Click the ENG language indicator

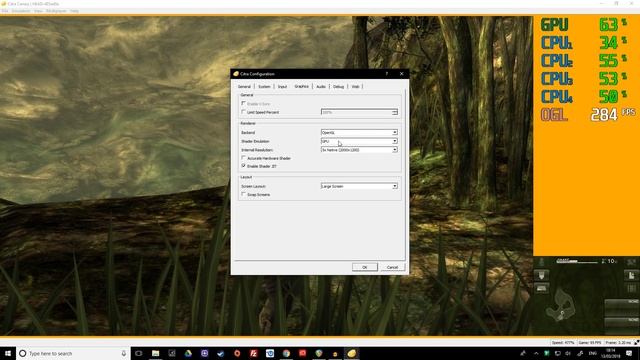click(x=593, y=353)
